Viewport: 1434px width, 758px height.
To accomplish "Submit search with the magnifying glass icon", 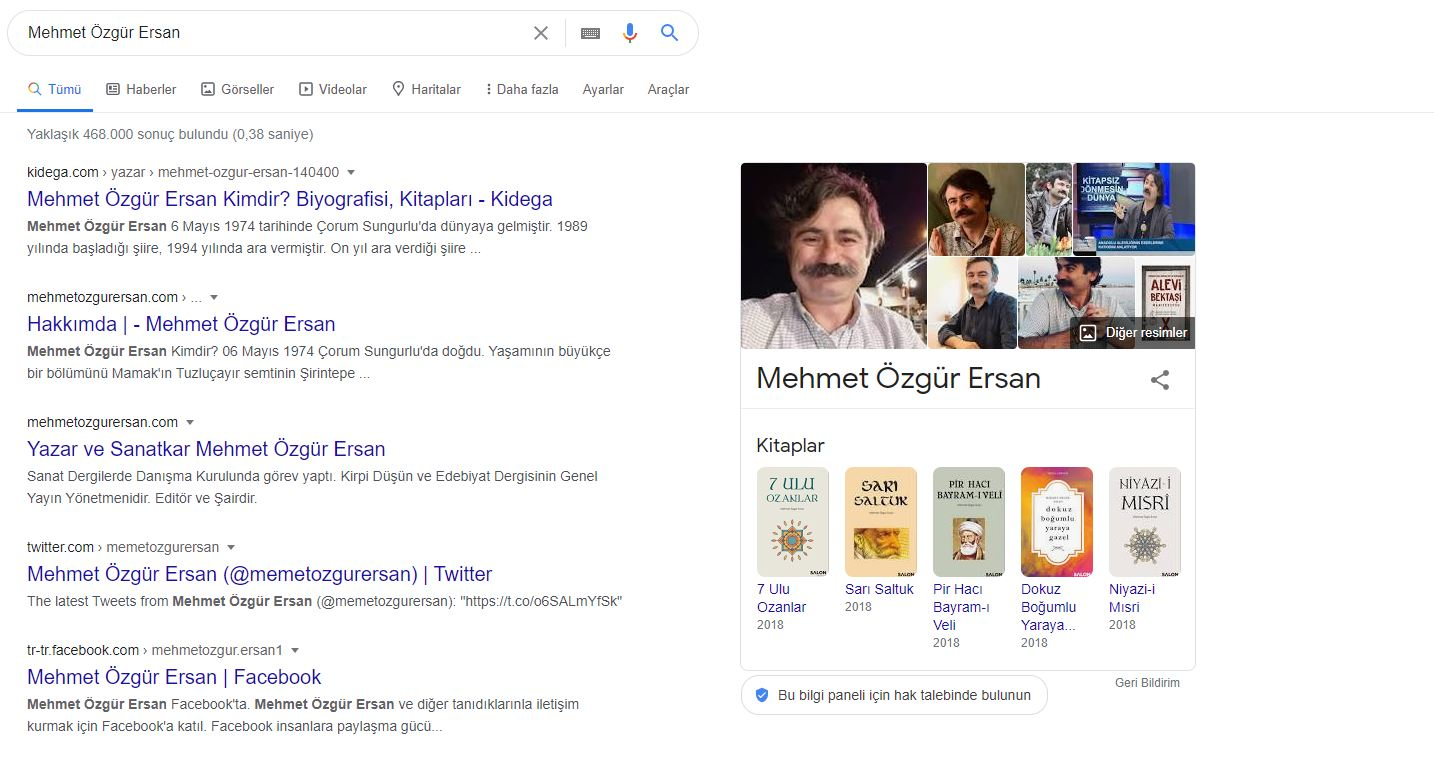I will [669, 33].
